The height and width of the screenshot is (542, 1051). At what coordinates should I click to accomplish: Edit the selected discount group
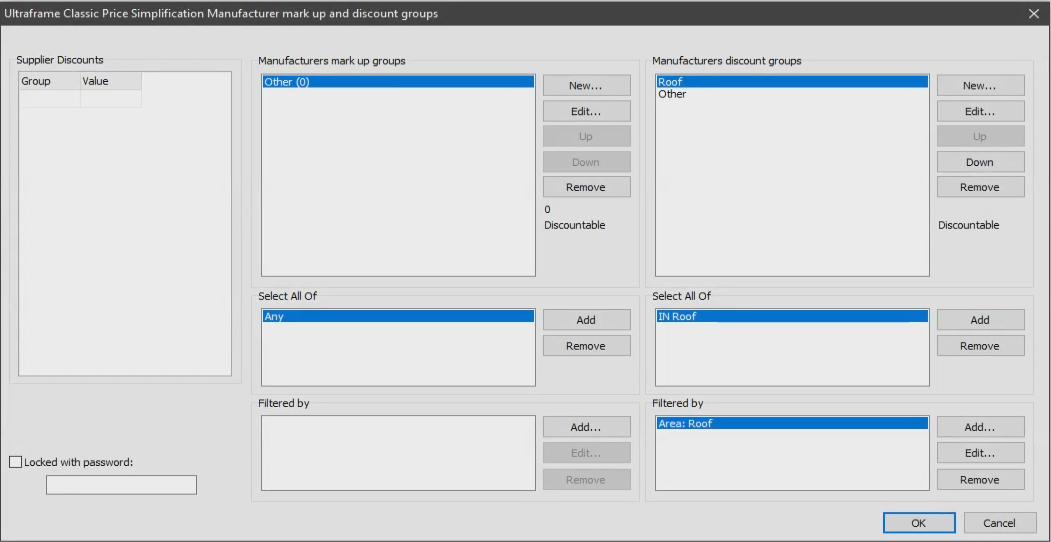tap(981, 111)
